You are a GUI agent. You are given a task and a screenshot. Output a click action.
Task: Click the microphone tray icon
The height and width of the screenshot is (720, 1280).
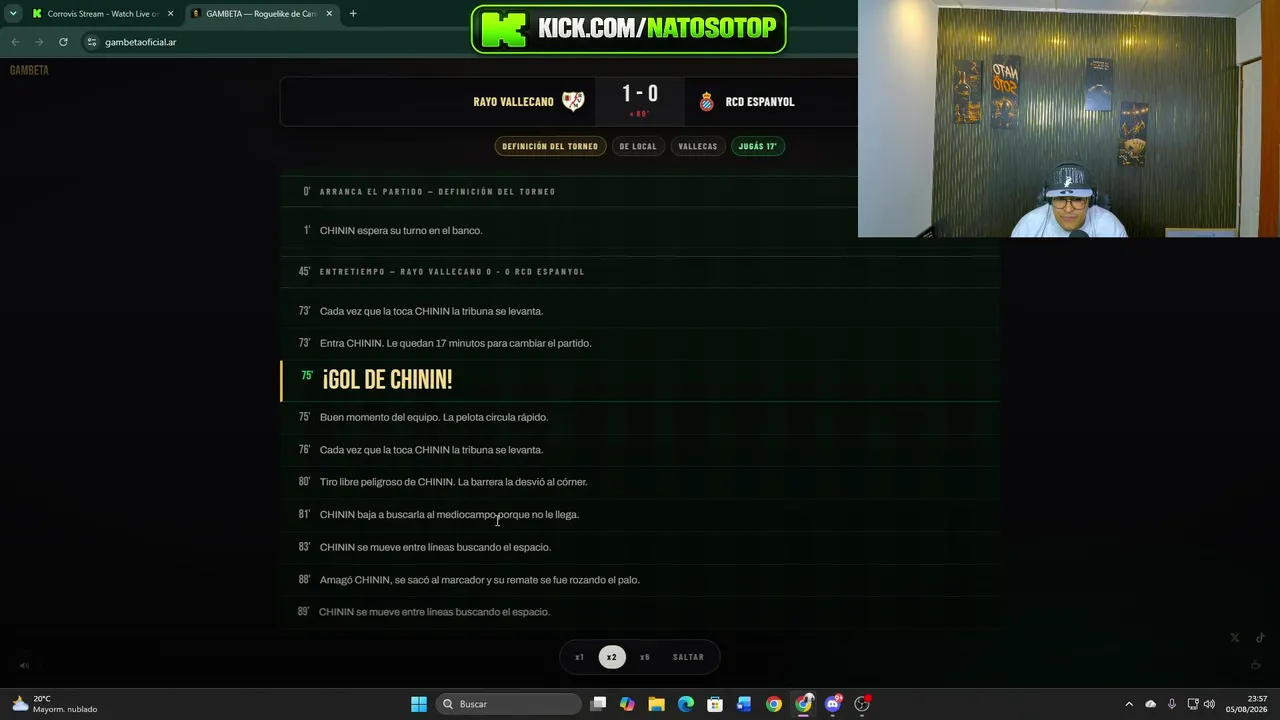pyautogui.click(x=1172, y=704)
